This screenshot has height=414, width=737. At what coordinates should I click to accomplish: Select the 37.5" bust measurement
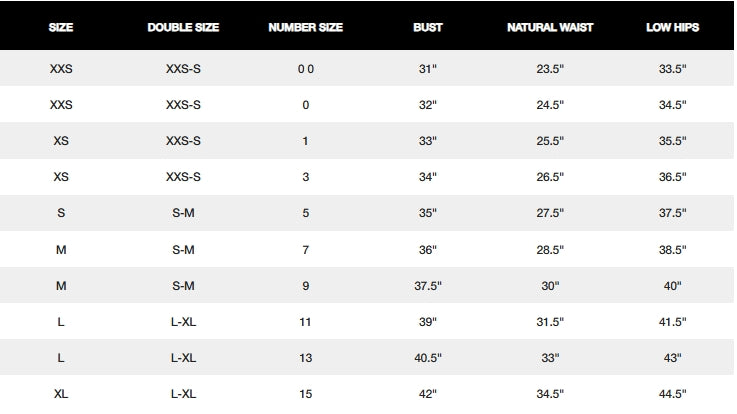428,286
